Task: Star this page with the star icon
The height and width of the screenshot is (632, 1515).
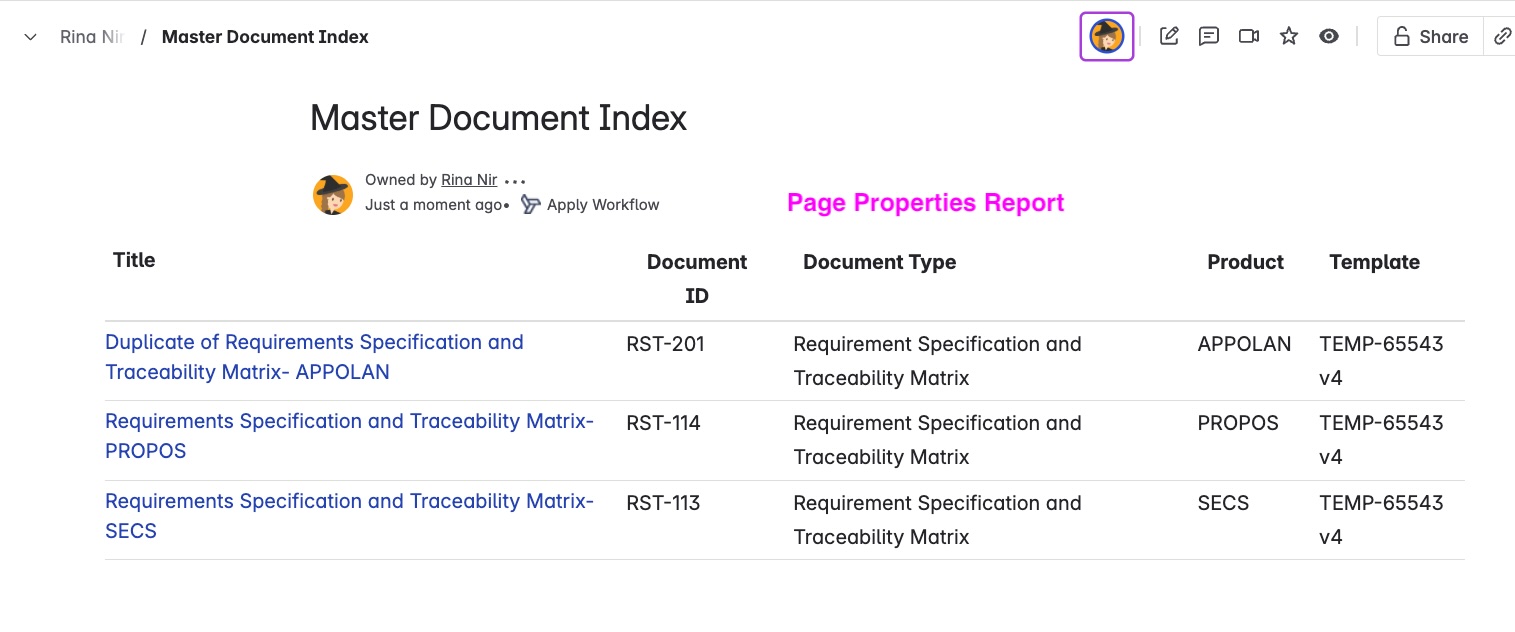Action: 1289,37
